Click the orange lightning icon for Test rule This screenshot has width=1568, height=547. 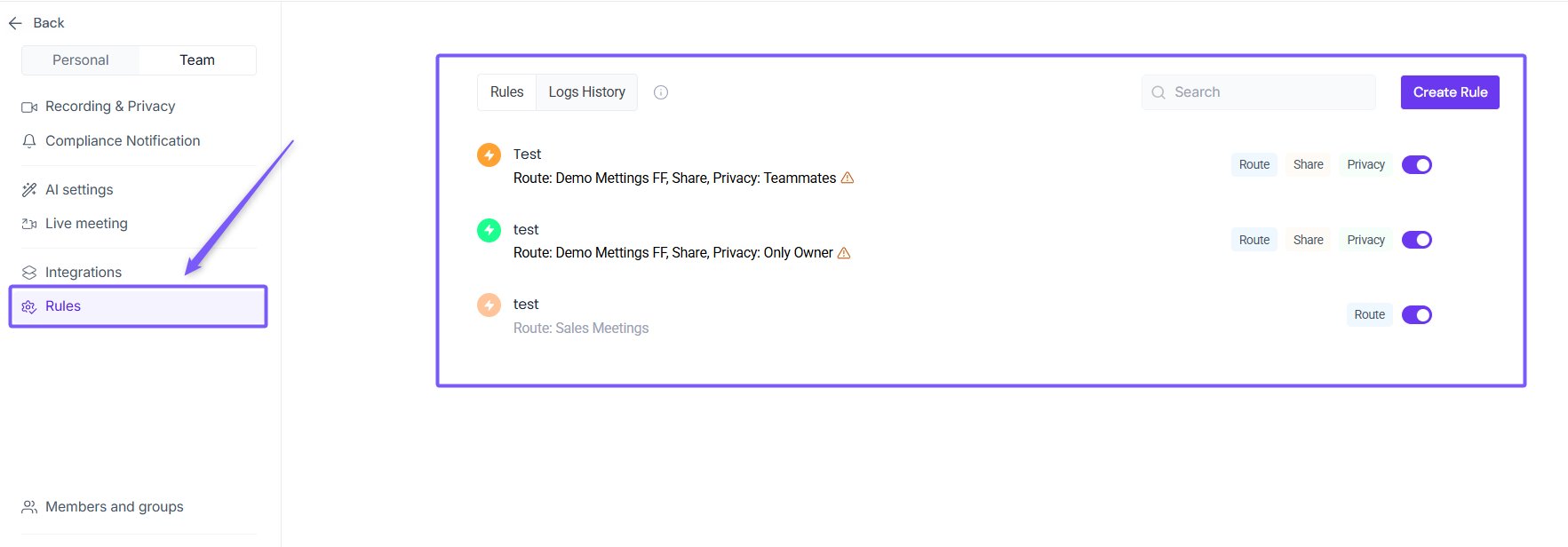pos(489,155)
